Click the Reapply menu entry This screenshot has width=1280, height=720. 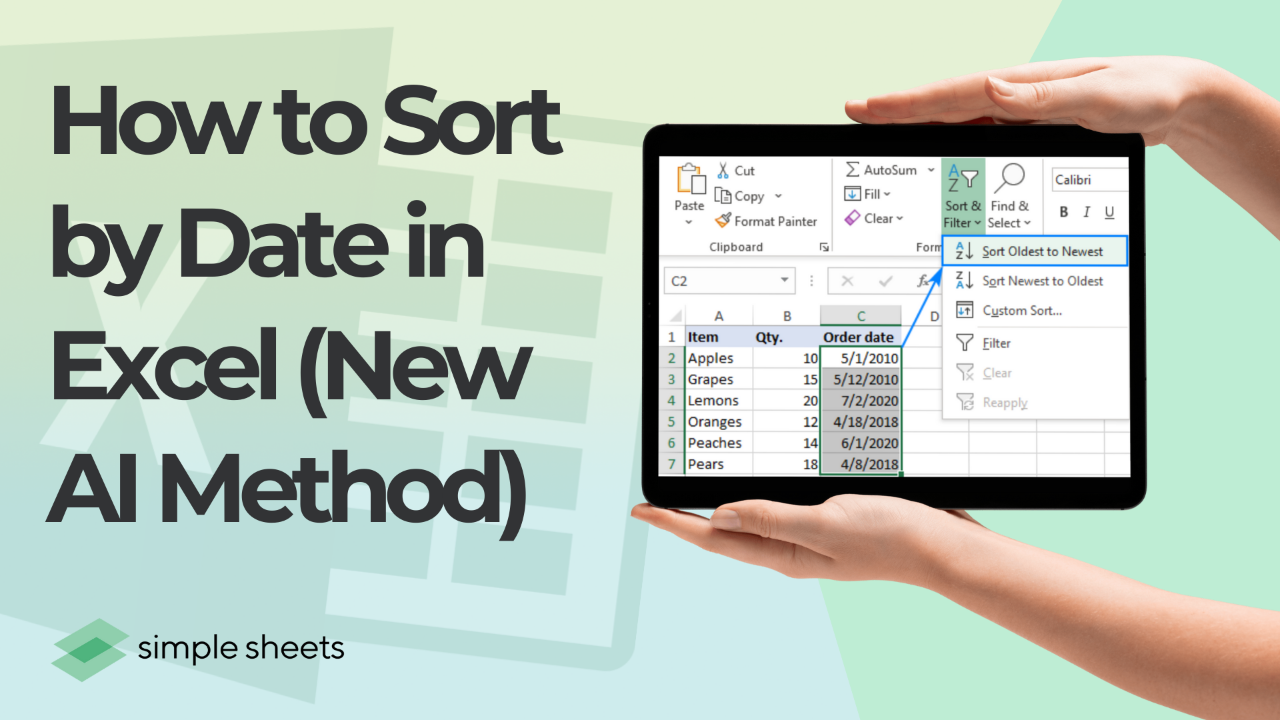click(x=1035, y=403)
